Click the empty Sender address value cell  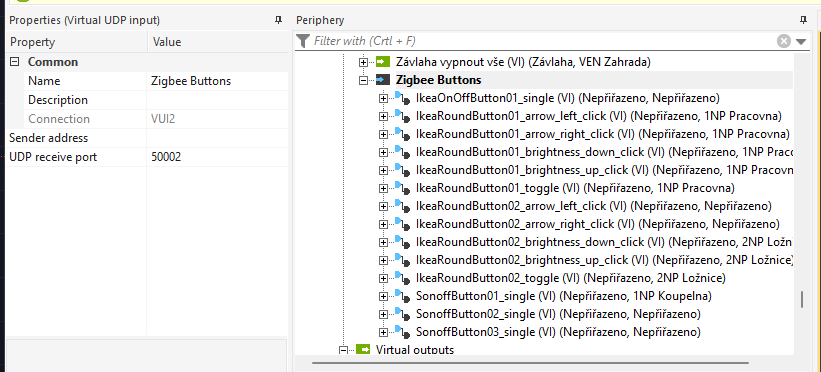[217, 138]
